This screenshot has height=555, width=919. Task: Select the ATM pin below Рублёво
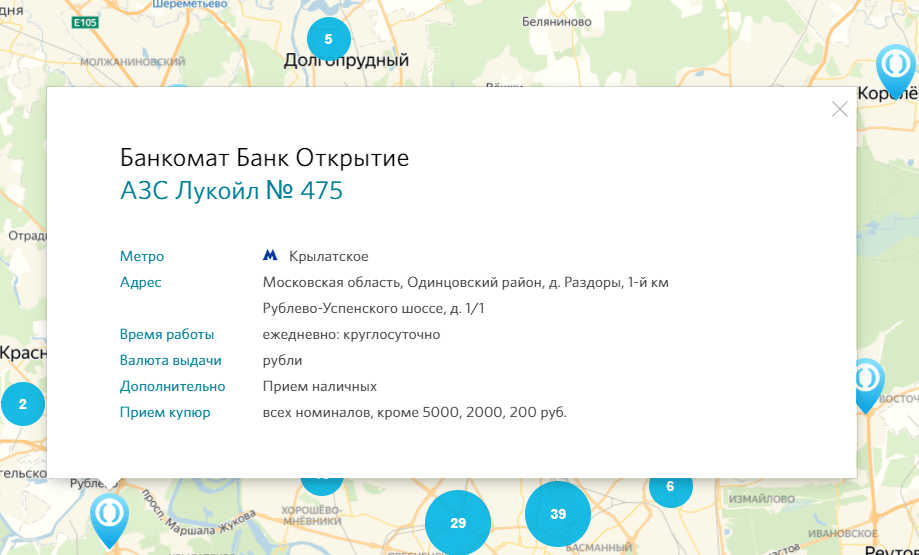pos(110,519)
